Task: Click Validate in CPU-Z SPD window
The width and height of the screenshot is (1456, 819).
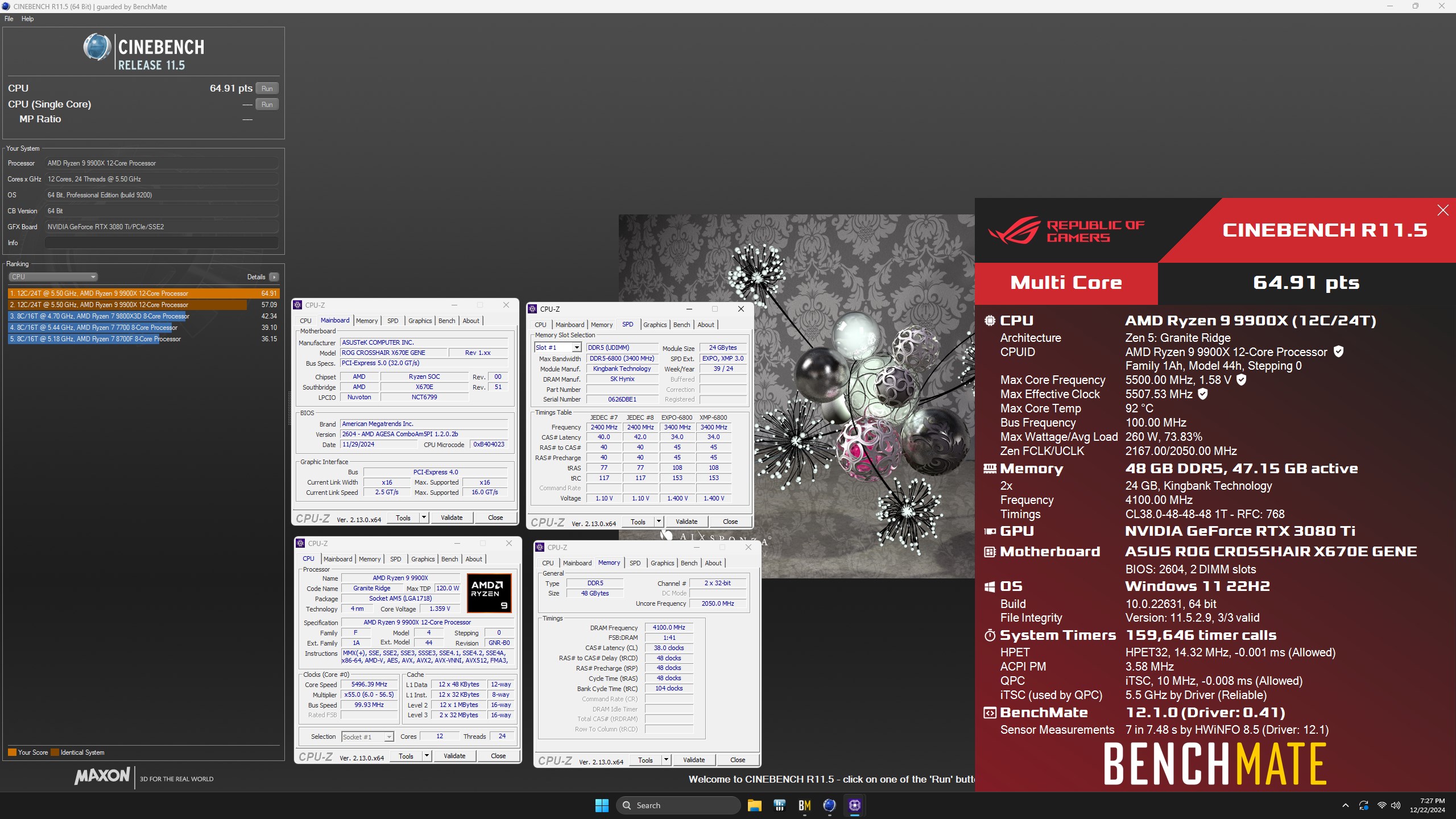Action: [686, 522]
